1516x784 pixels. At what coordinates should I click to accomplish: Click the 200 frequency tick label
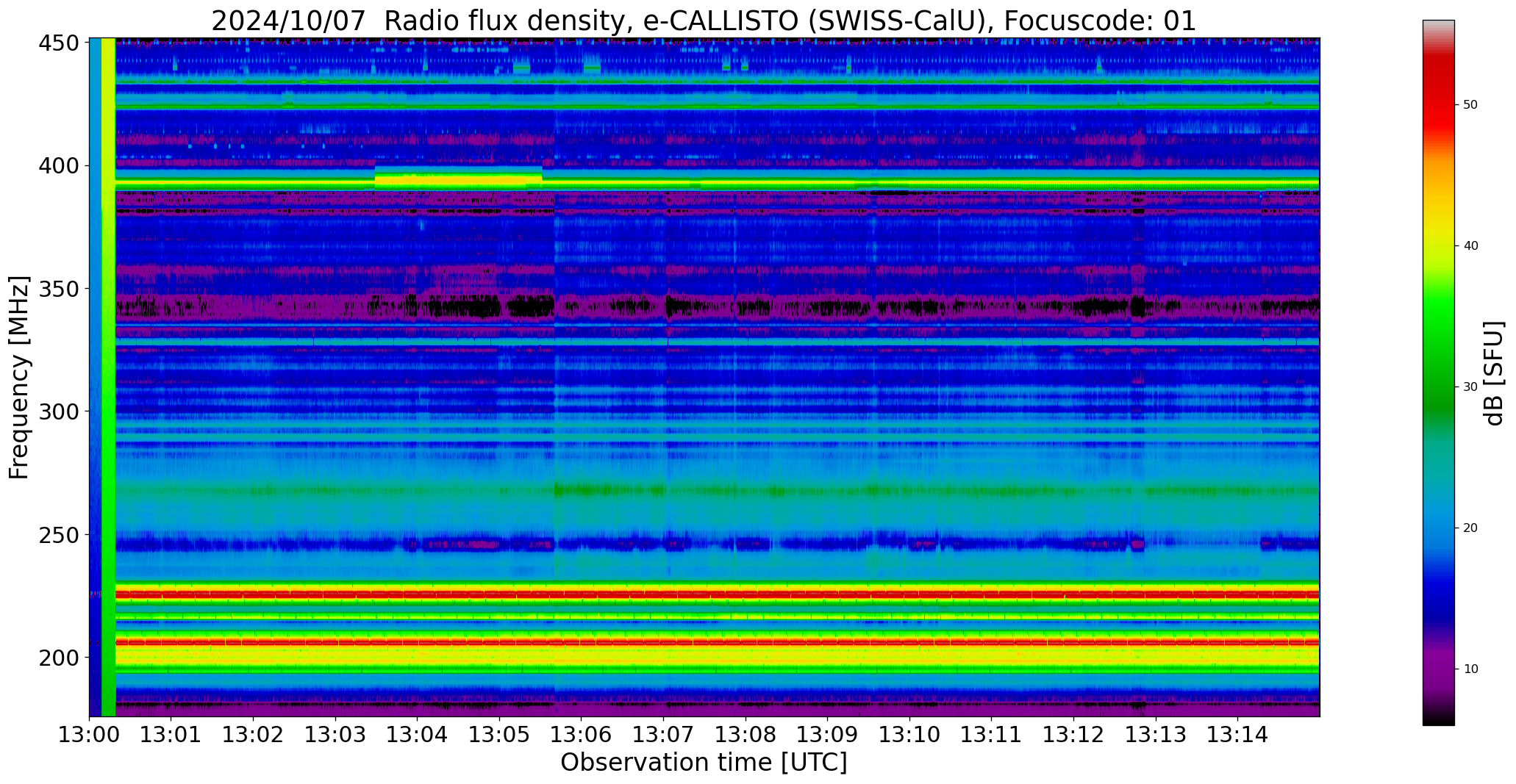point(58,657)
